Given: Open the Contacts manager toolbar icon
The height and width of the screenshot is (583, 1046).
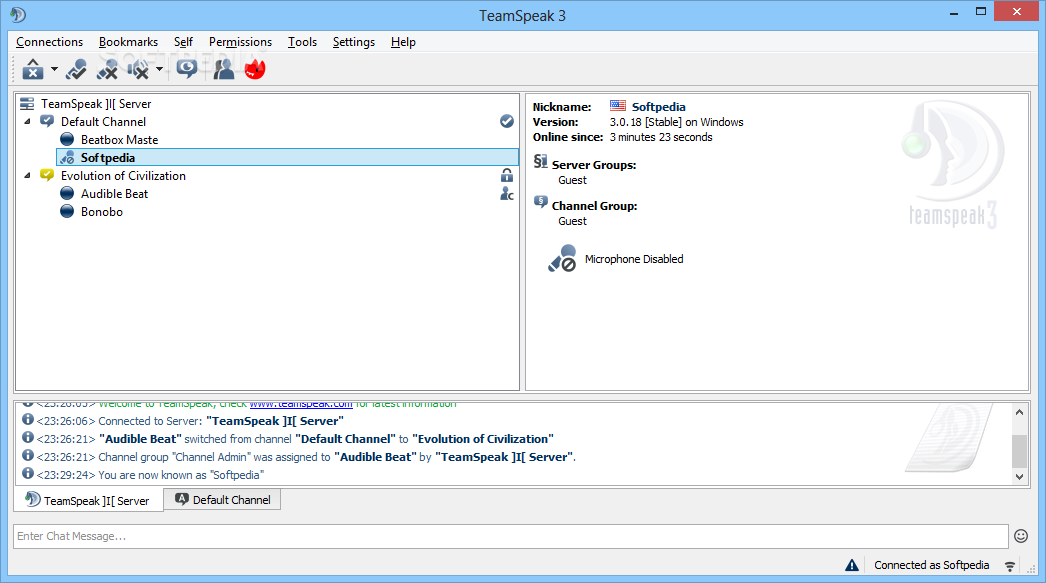Looking at the screenshot, I should [223, 69].
